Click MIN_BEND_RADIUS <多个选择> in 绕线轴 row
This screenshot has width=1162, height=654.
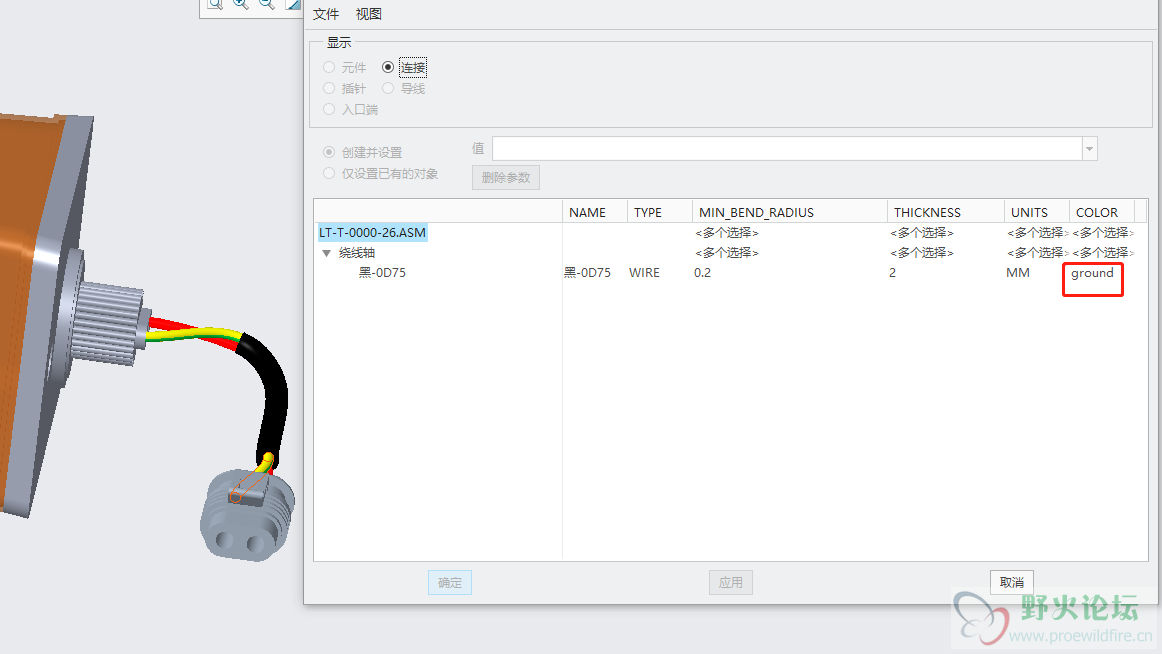coord(726,253)
